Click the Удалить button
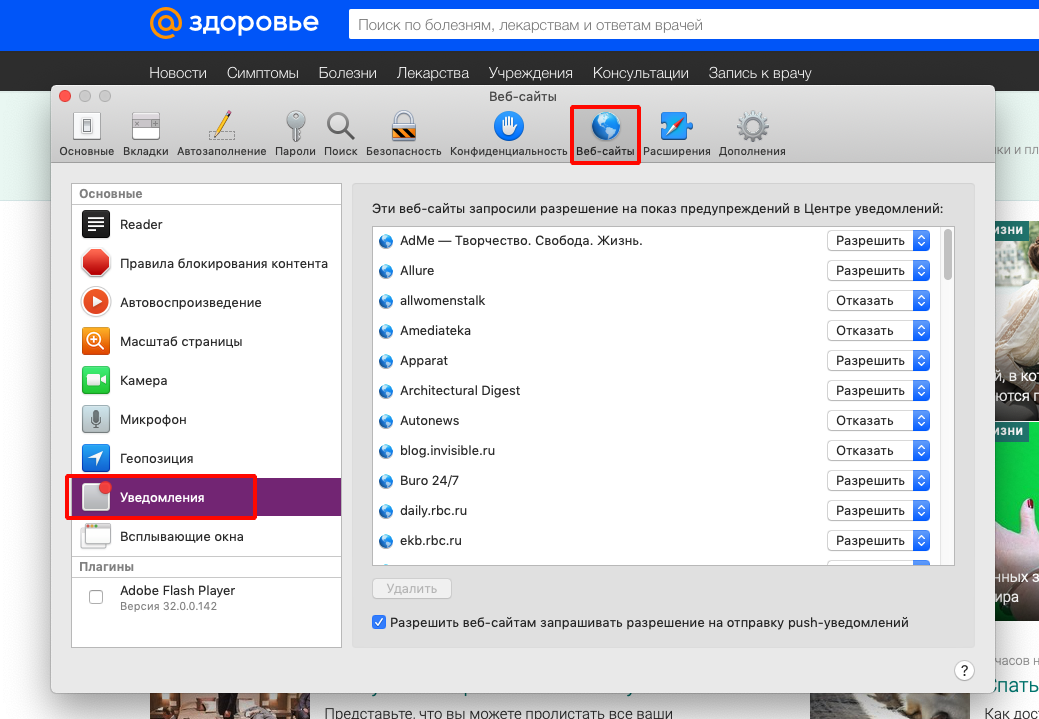This screenshot has height=719, width=1039. pyautogui.click(x=412, y=588)
